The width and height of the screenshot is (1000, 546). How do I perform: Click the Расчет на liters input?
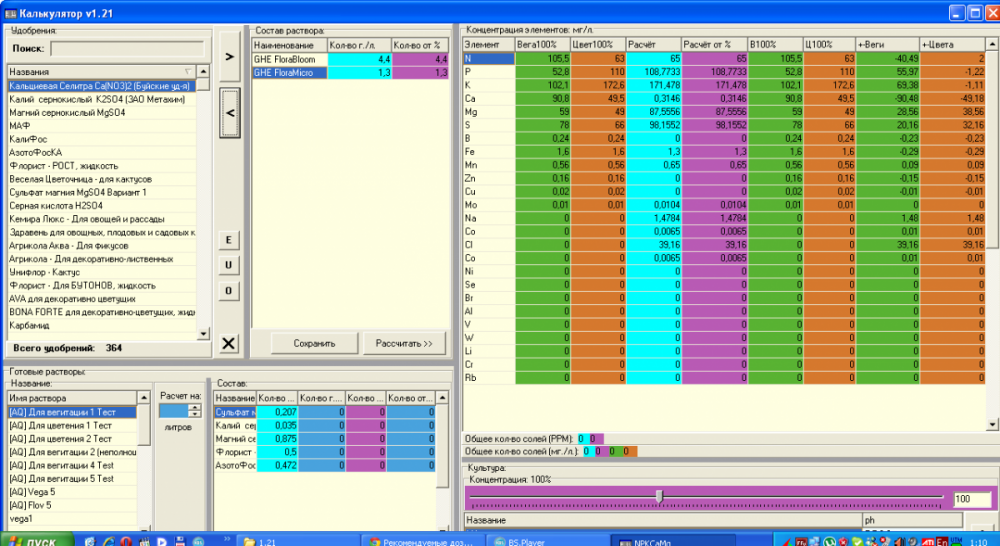[174, 411]
